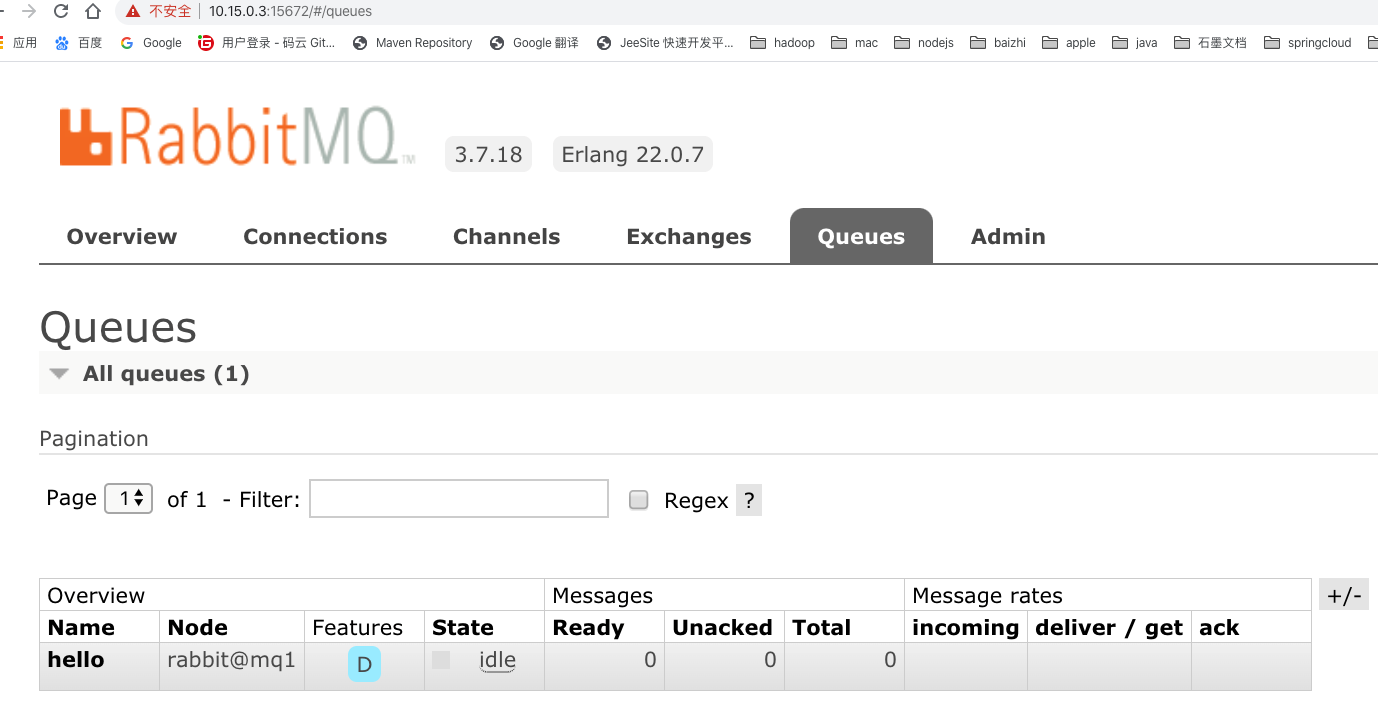The image size is (1378, 707).
Task: Click the rabbit@mq1 node cell
Action: pyautogui.click(x=231, y=660)
